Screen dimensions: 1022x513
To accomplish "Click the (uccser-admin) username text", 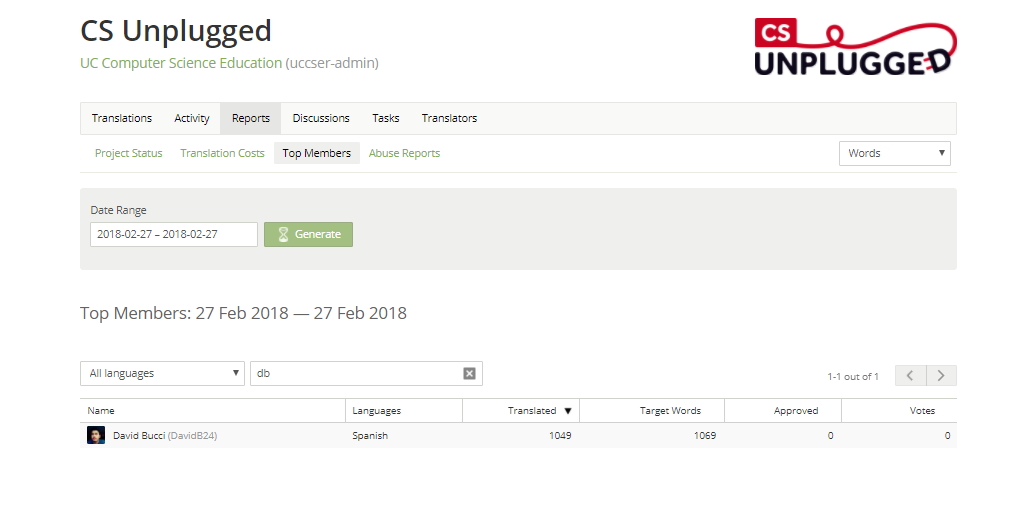I will (332, 63).
